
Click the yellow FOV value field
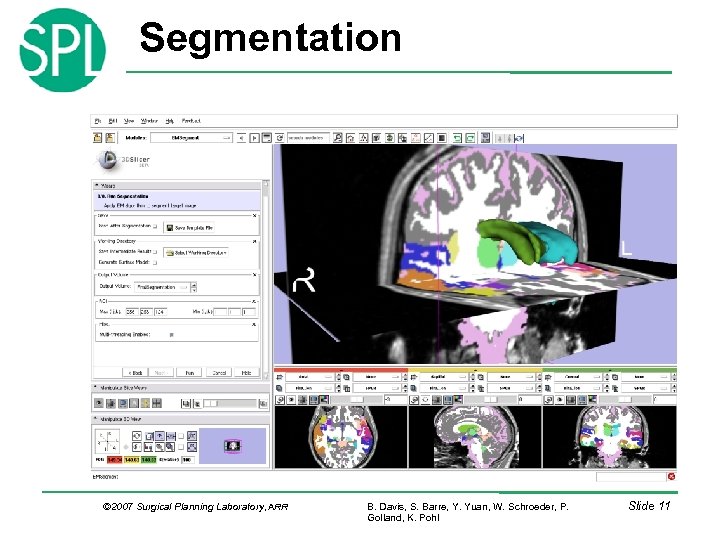[131, 460]
